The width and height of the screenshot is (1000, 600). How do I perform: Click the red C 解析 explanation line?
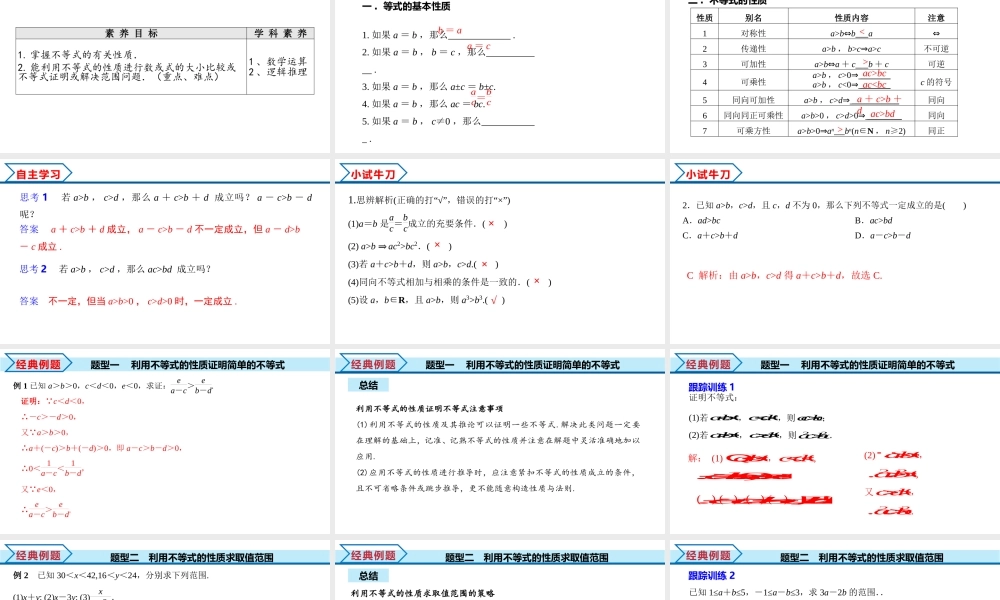[784, 275]
